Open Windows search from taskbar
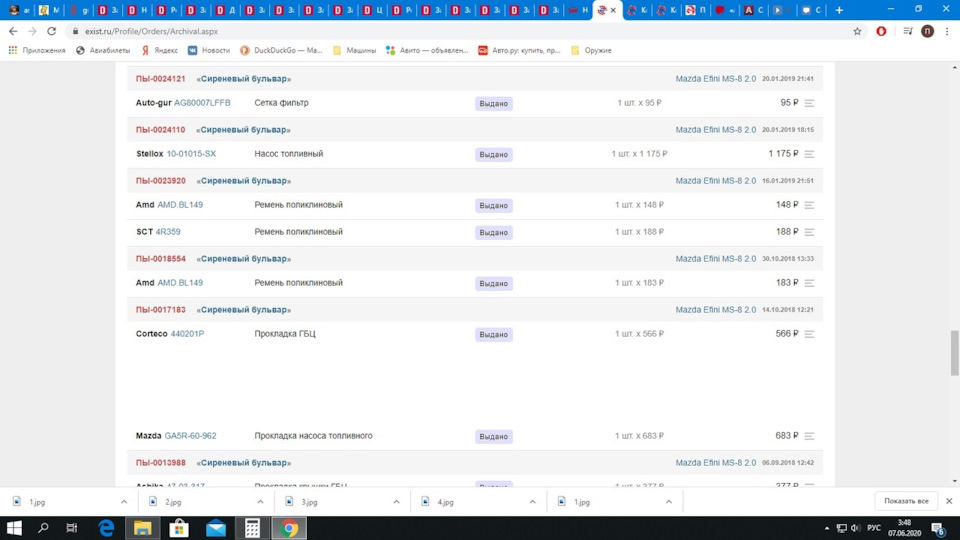 coord(43,528)
